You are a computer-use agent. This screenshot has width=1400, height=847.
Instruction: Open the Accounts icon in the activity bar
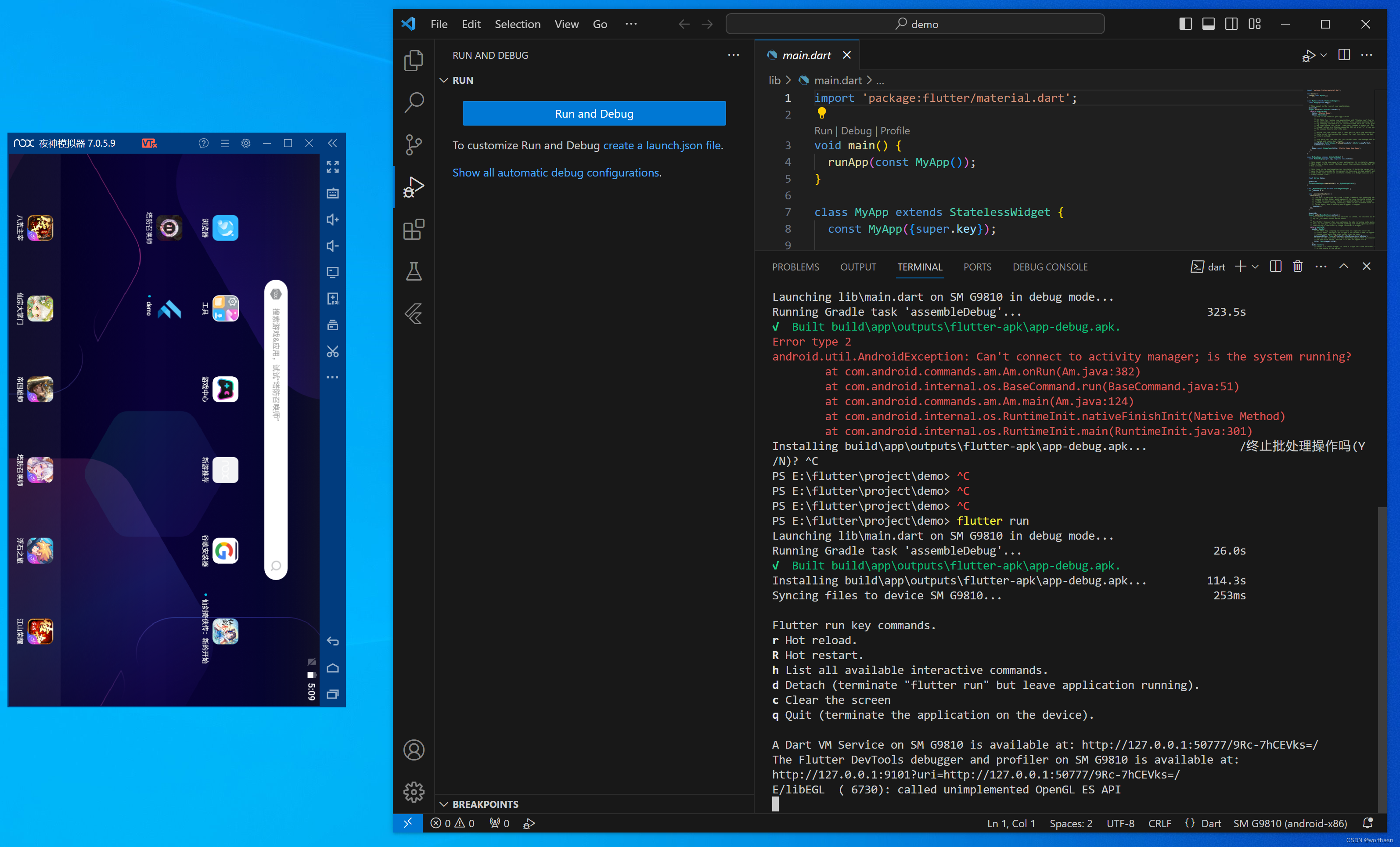pyautogui.click(x=414, y=750)
